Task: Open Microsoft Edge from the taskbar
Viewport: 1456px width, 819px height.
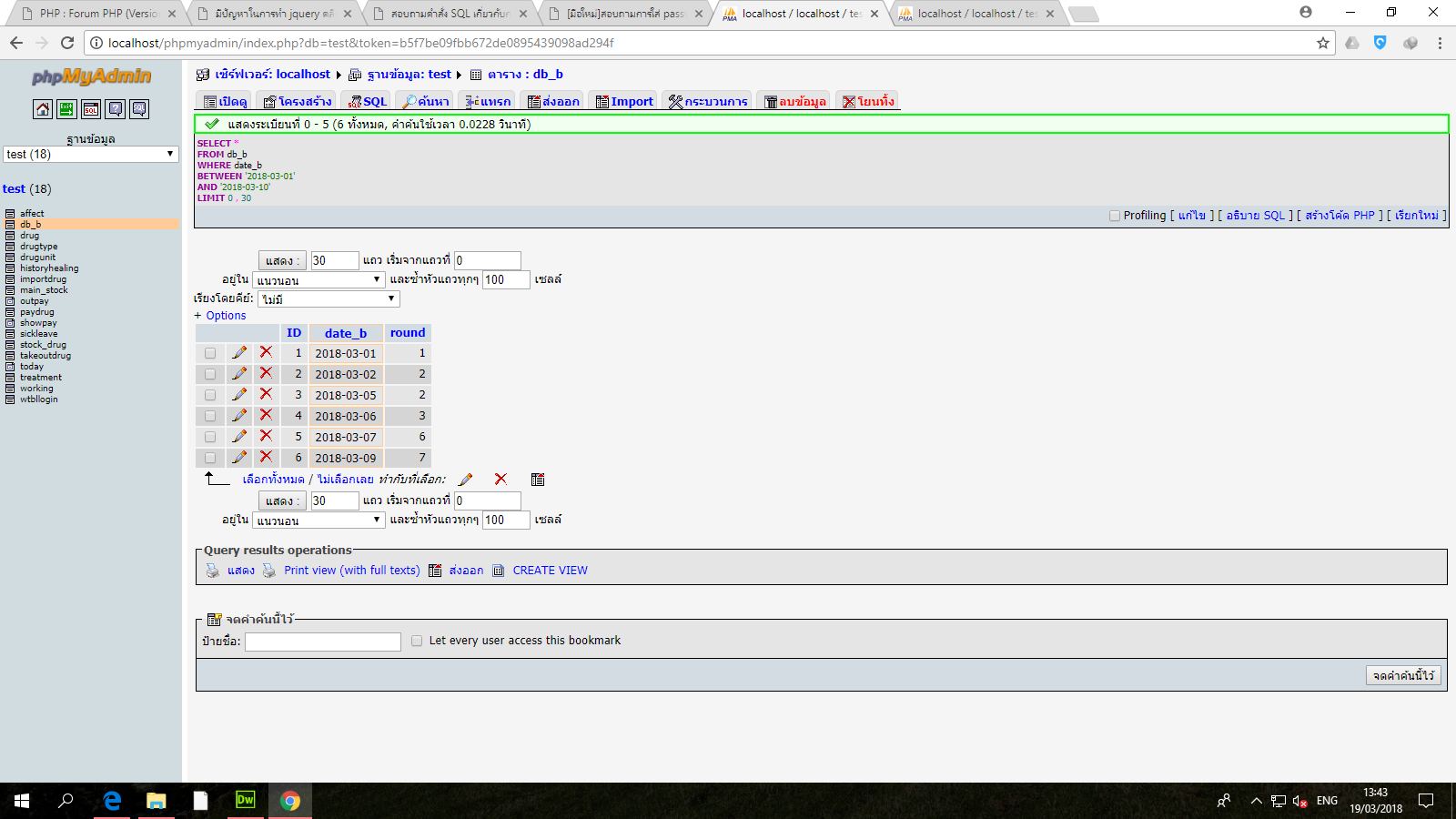Action: (x=112, y=801)
